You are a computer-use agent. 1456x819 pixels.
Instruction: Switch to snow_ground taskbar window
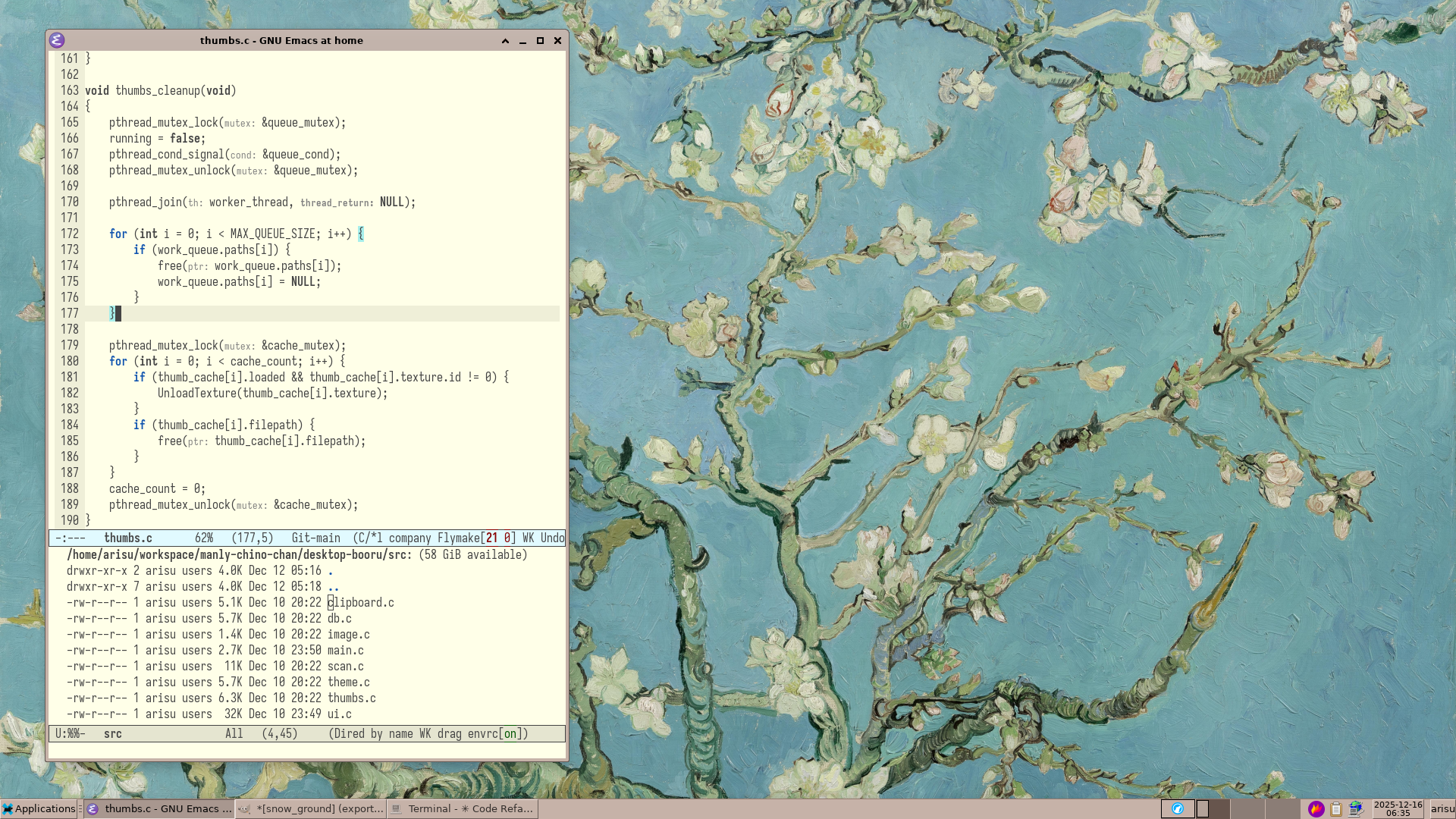[312, 808]
